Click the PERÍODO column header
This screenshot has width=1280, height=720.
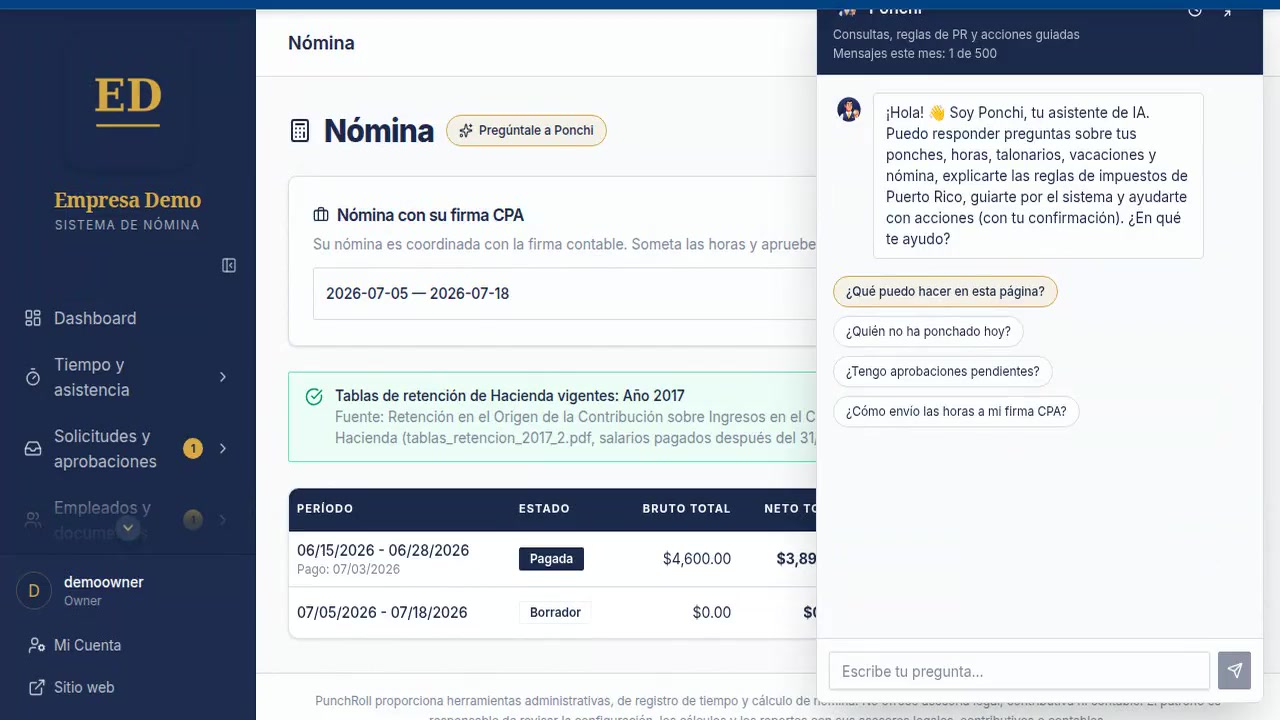tap(325, 509)
